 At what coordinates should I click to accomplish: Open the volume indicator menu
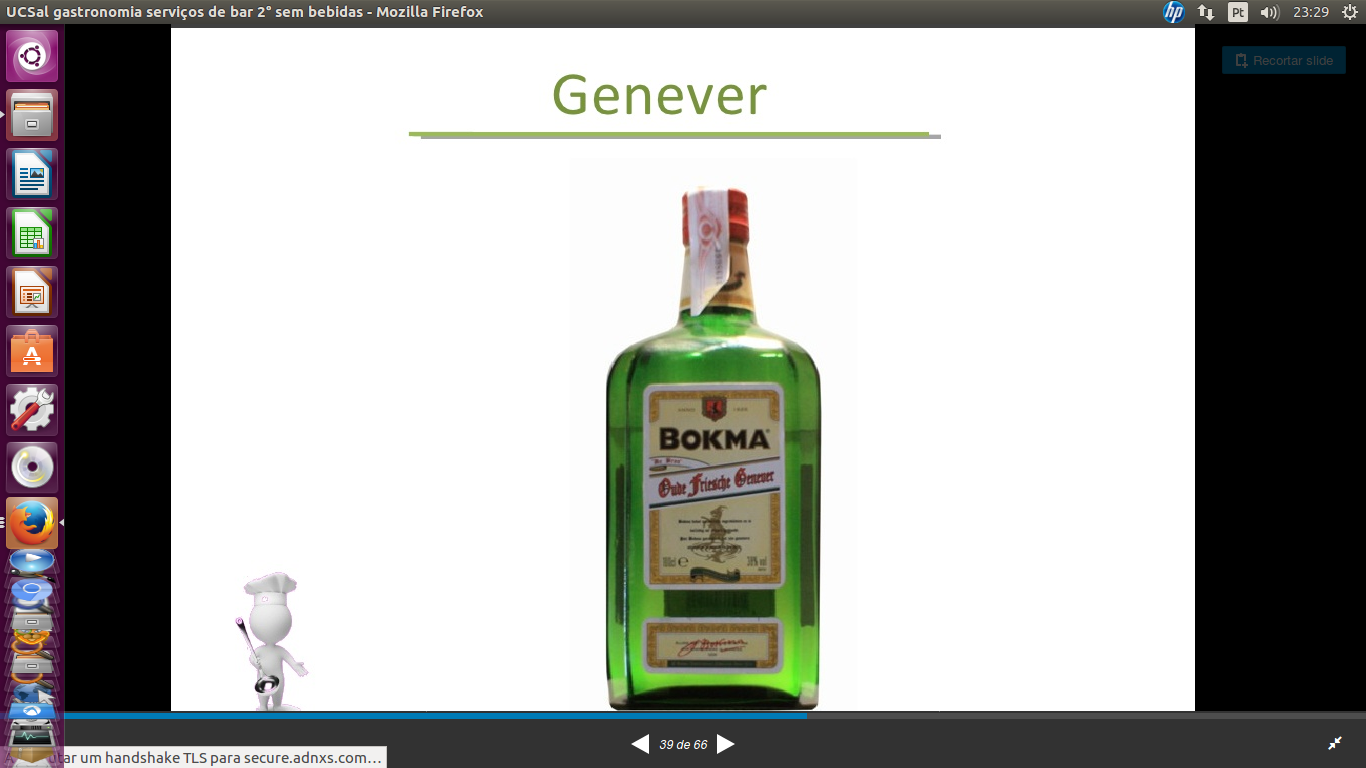(x=1269, y=12)
